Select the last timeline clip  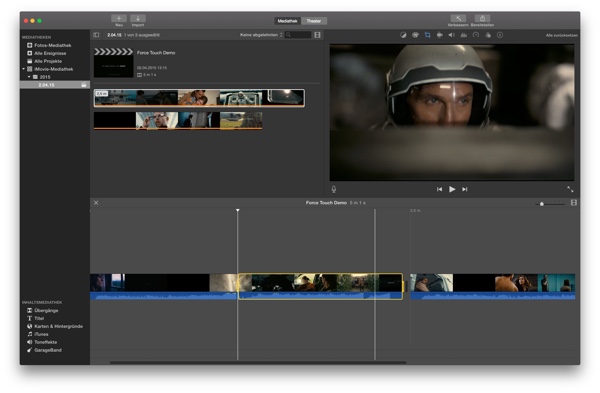tap(493, 286)
